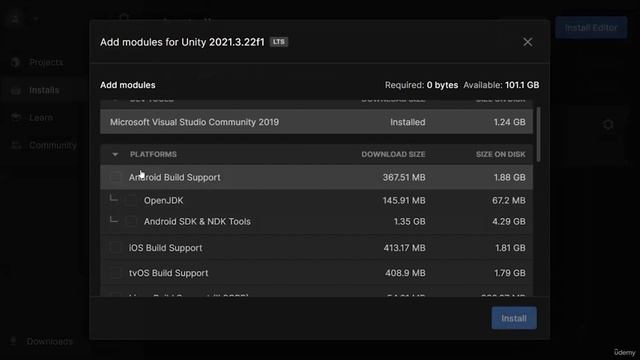Click the iOS Build Support label
640x360 pixels.
[165, 248]
